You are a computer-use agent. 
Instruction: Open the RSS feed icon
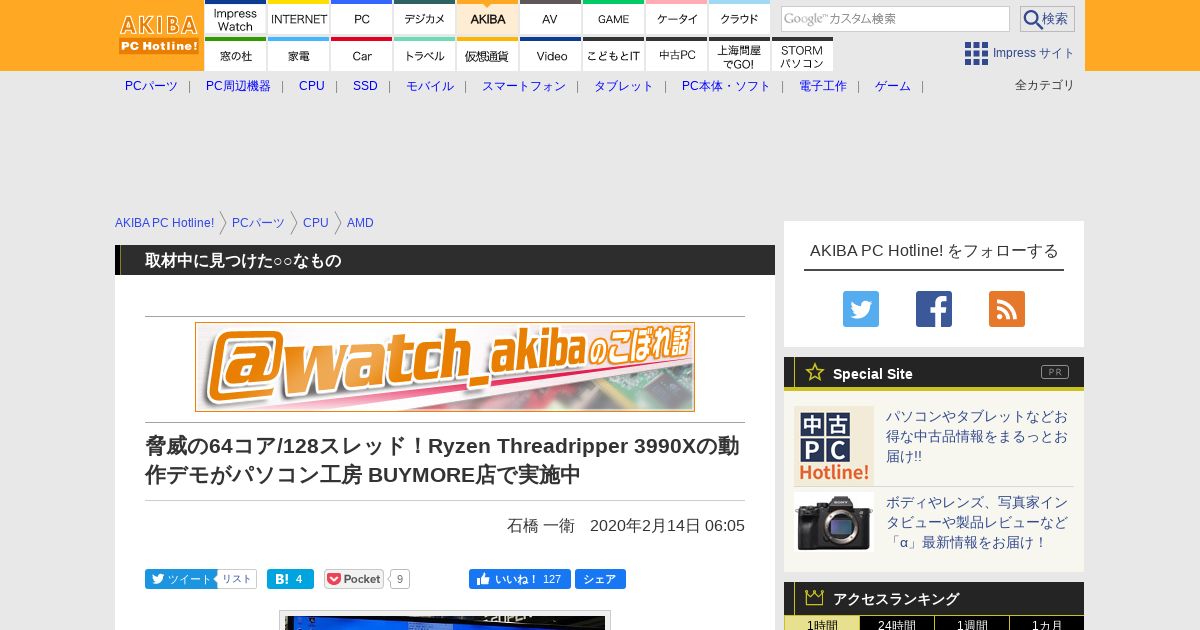point(1007,309)
